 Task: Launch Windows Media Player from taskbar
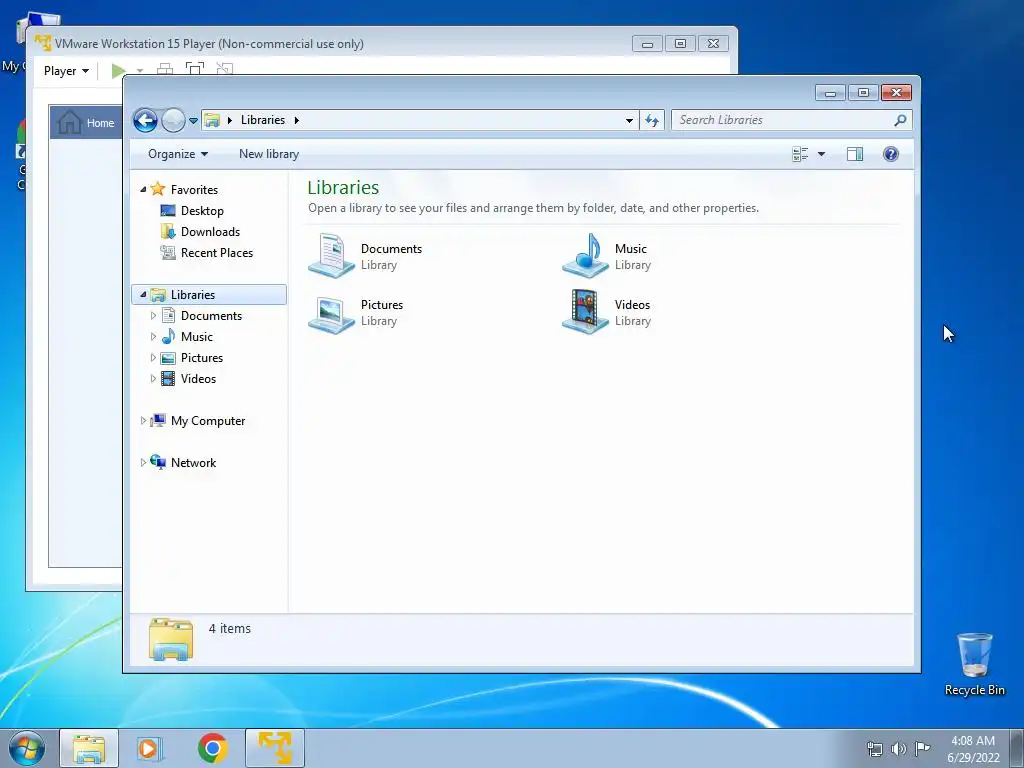click(x=149, y=748)
